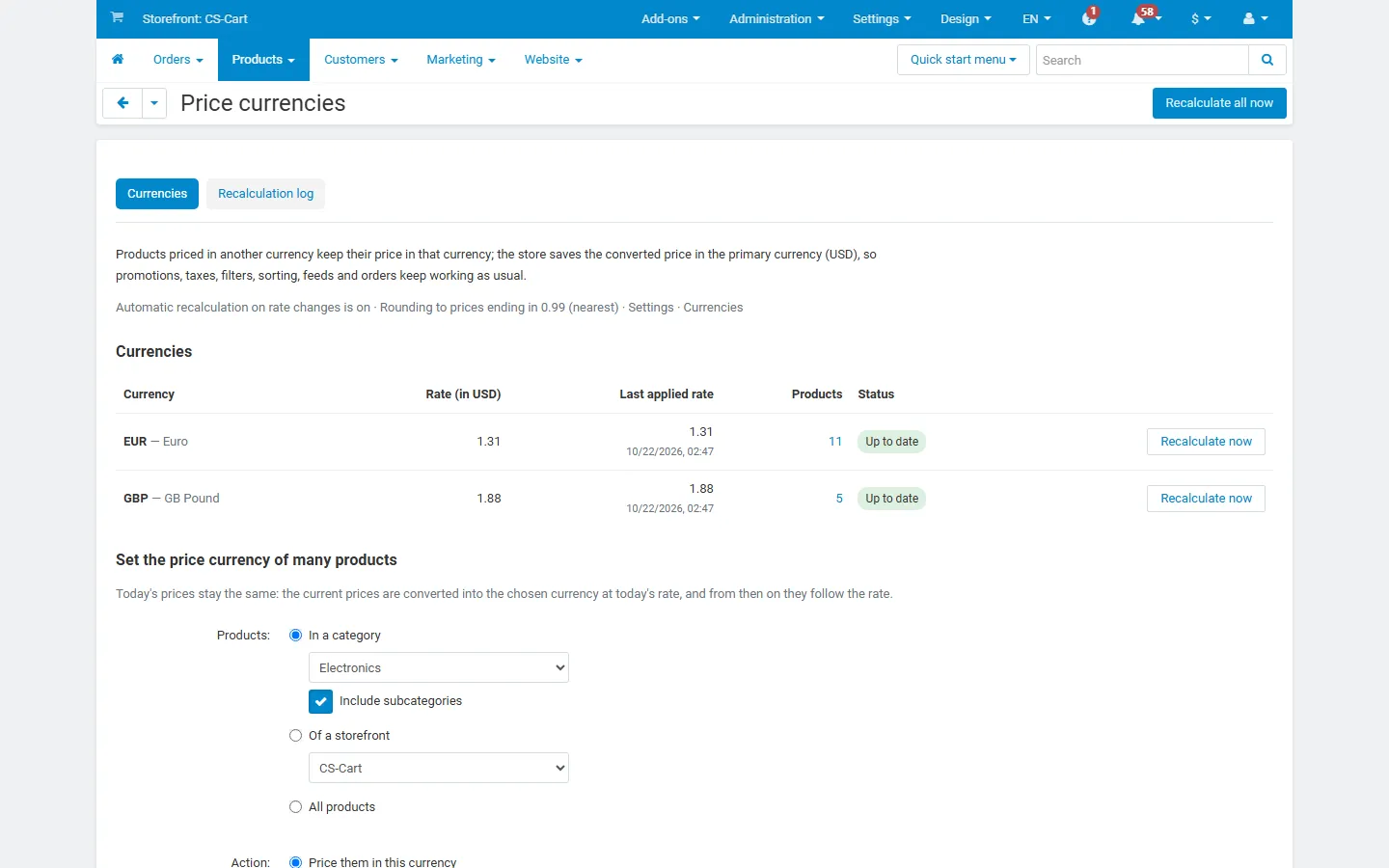Open the Orders menu
The height and width of the screenshot is (868, 1389).
[178, 60]
